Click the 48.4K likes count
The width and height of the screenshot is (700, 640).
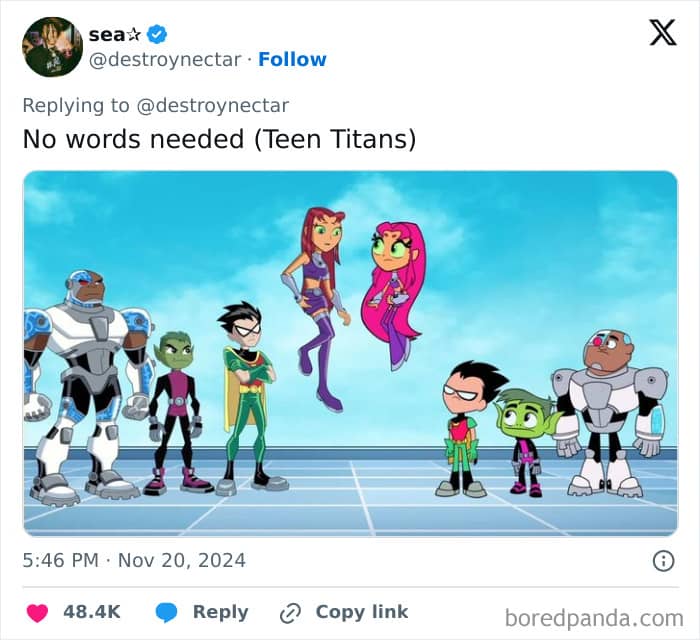(92, 612)
